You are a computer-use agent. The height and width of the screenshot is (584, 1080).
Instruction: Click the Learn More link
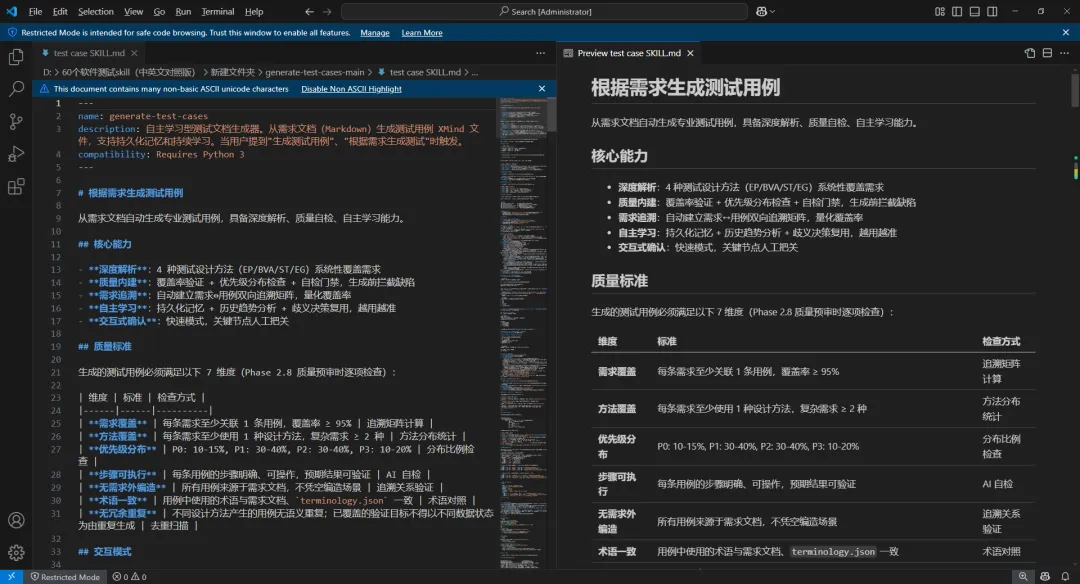(422, 32)
